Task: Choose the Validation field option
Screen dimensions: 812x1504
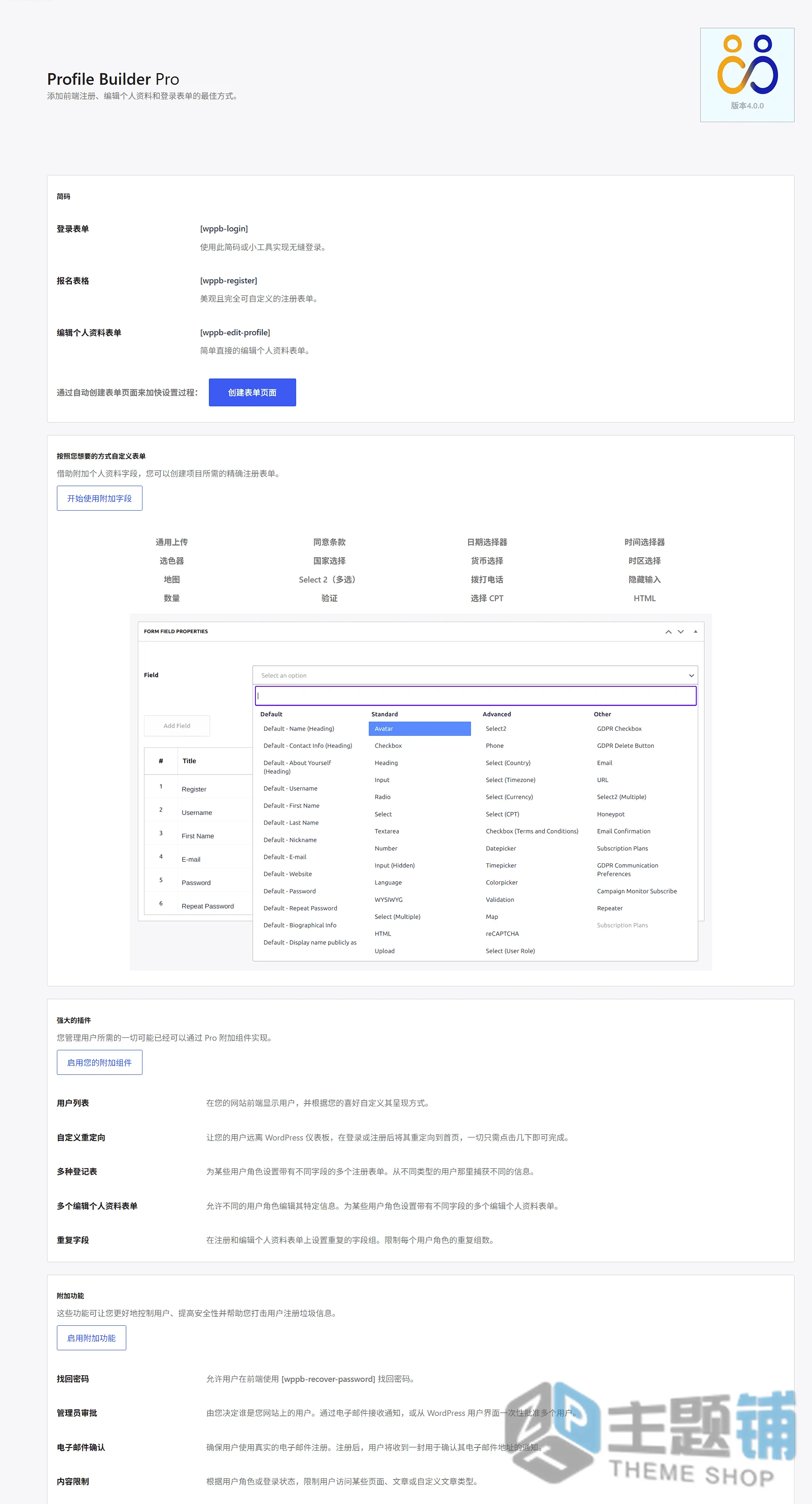Action: (500, 900)
